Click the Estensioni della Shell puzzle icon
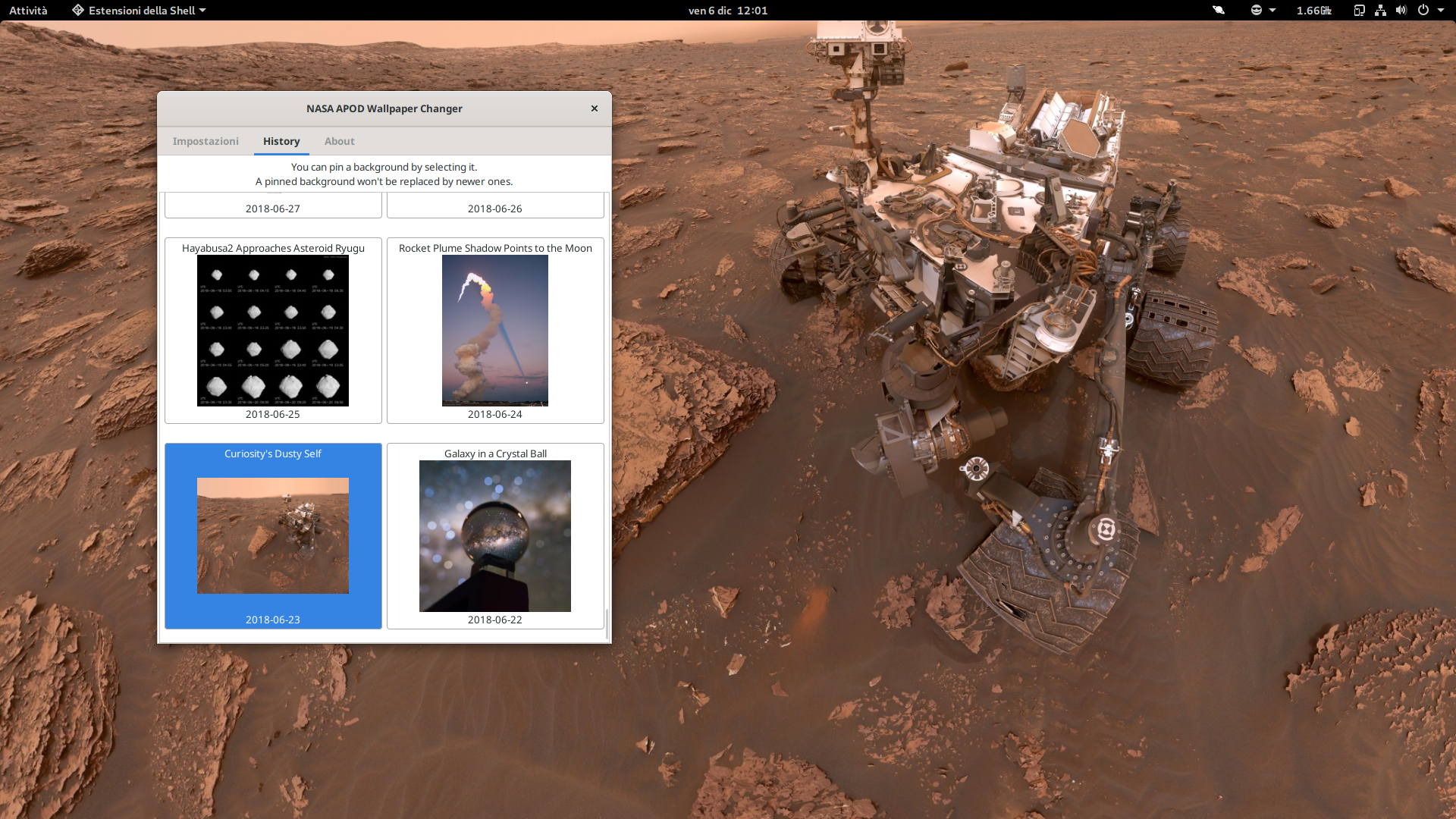Screen dimensions: 1456x819 click(78, 11)
